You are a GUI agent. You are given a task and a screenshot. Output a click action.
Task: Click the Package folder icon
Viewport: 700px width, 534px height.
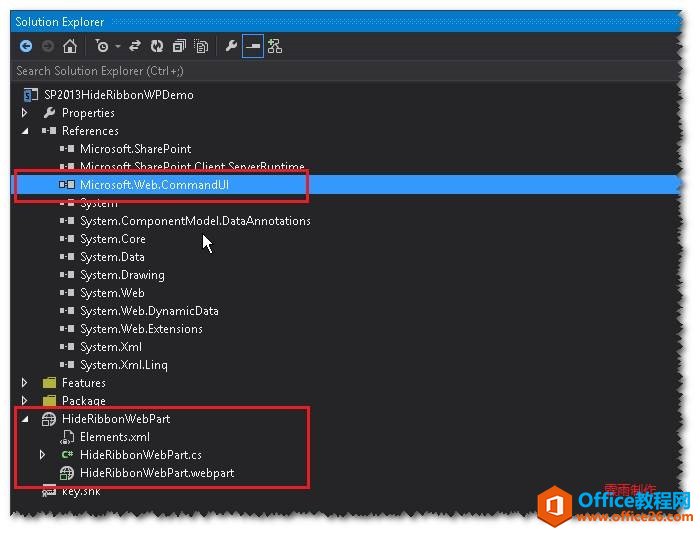49,400
